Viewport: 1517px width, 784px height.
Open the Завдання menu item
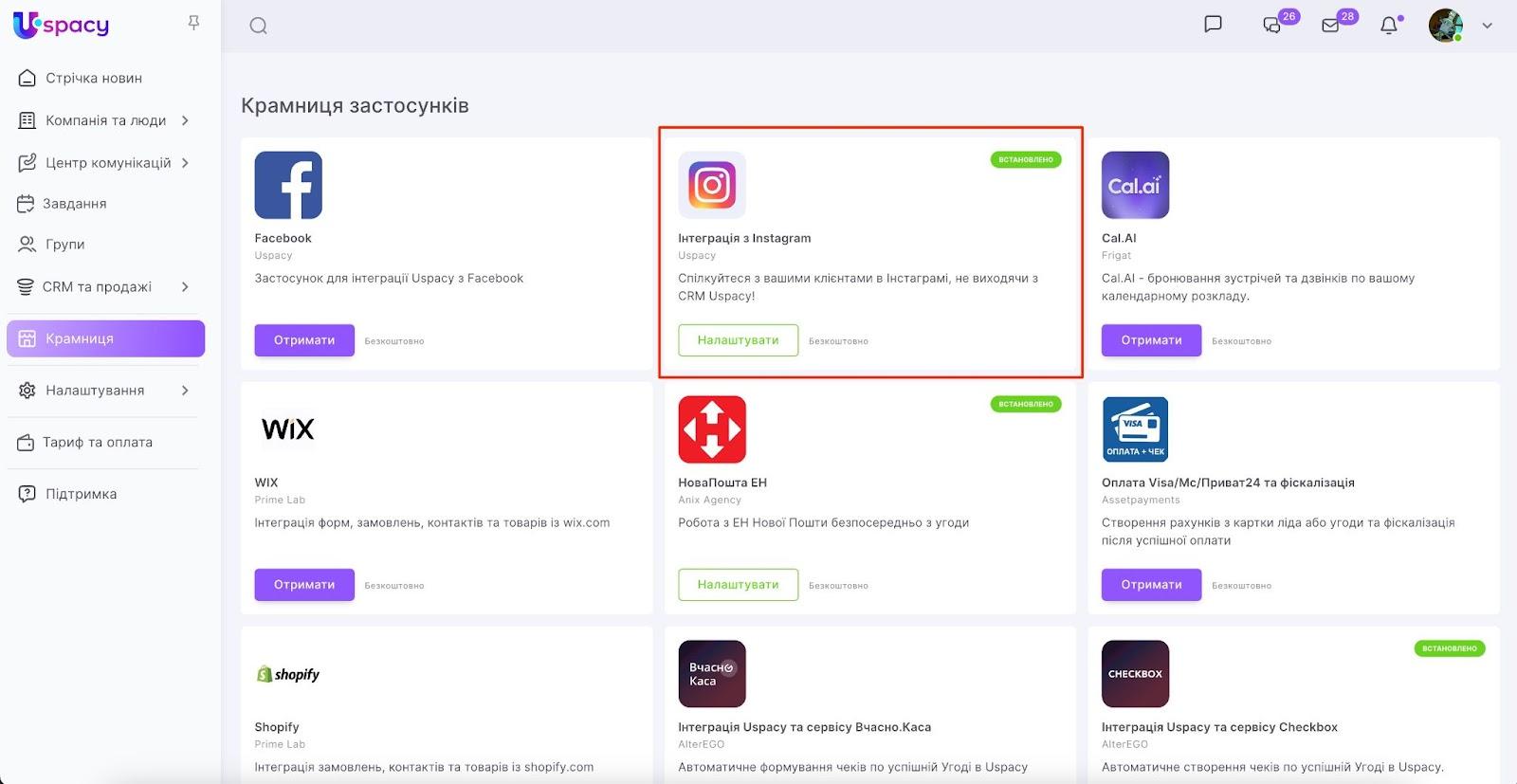pyautogui.click(x=74, y=204)
